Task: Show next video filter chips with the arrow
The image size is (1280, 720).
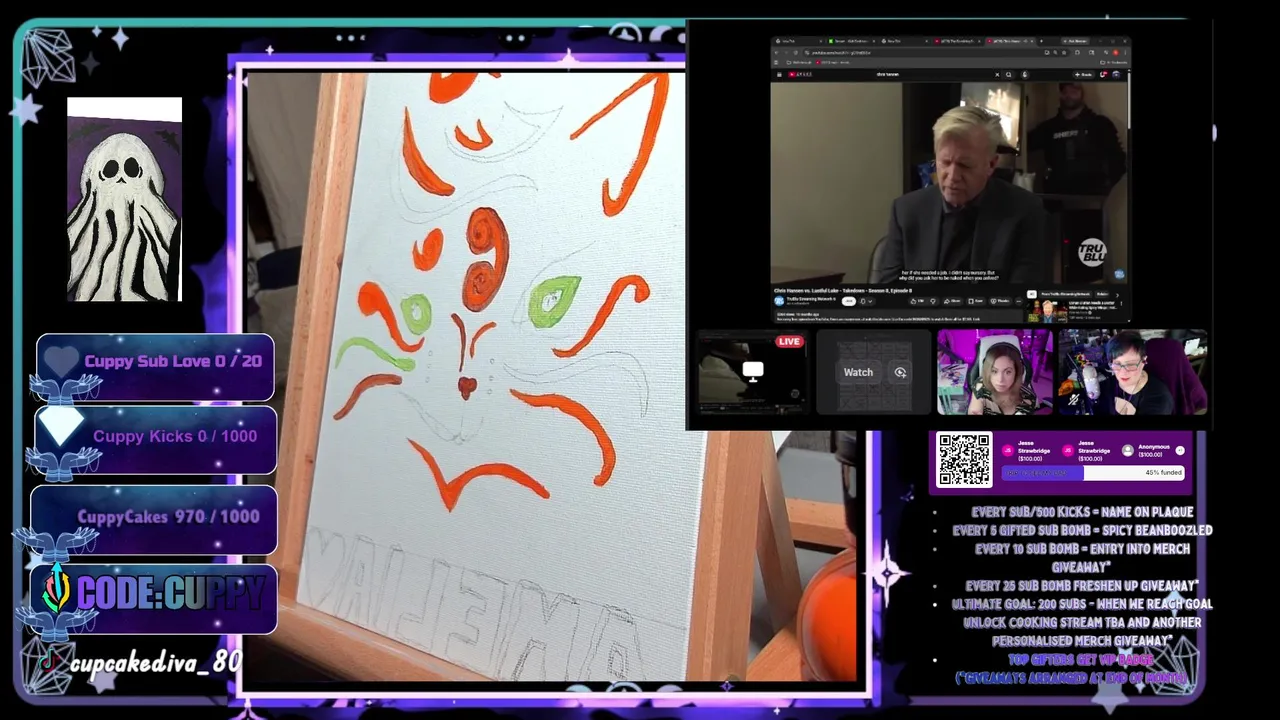Action: [1117, 295]
